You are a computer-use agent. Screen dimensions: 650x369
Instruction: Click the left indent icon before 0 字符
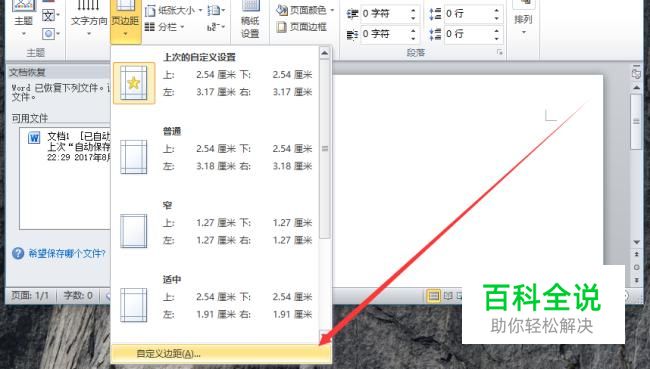[x=352, y=14]
